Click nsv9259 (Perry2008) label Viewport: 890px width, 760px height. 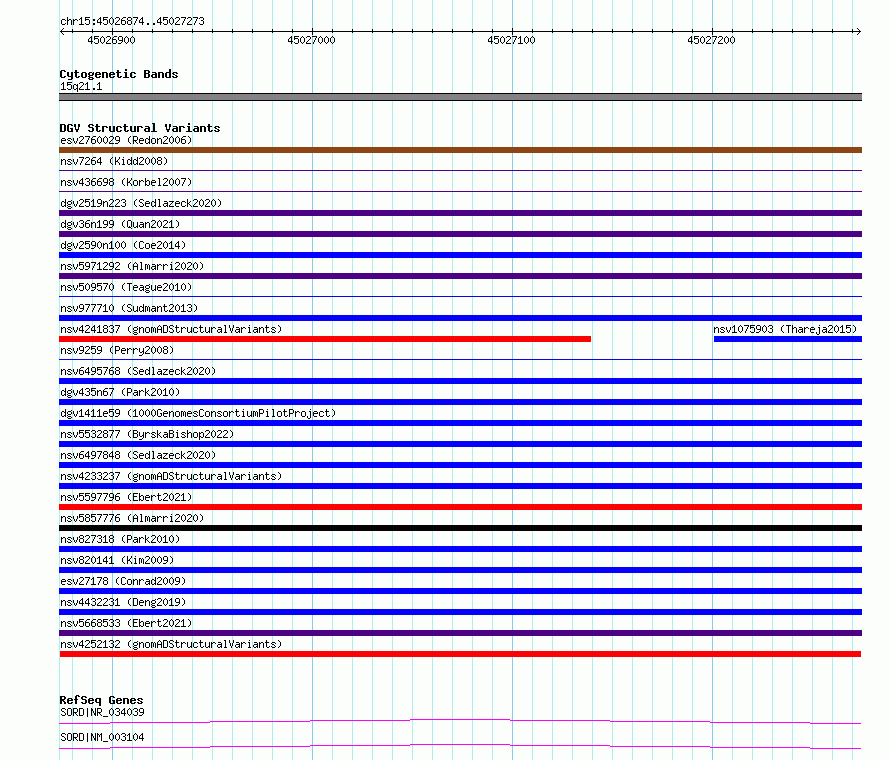(117, 350)
